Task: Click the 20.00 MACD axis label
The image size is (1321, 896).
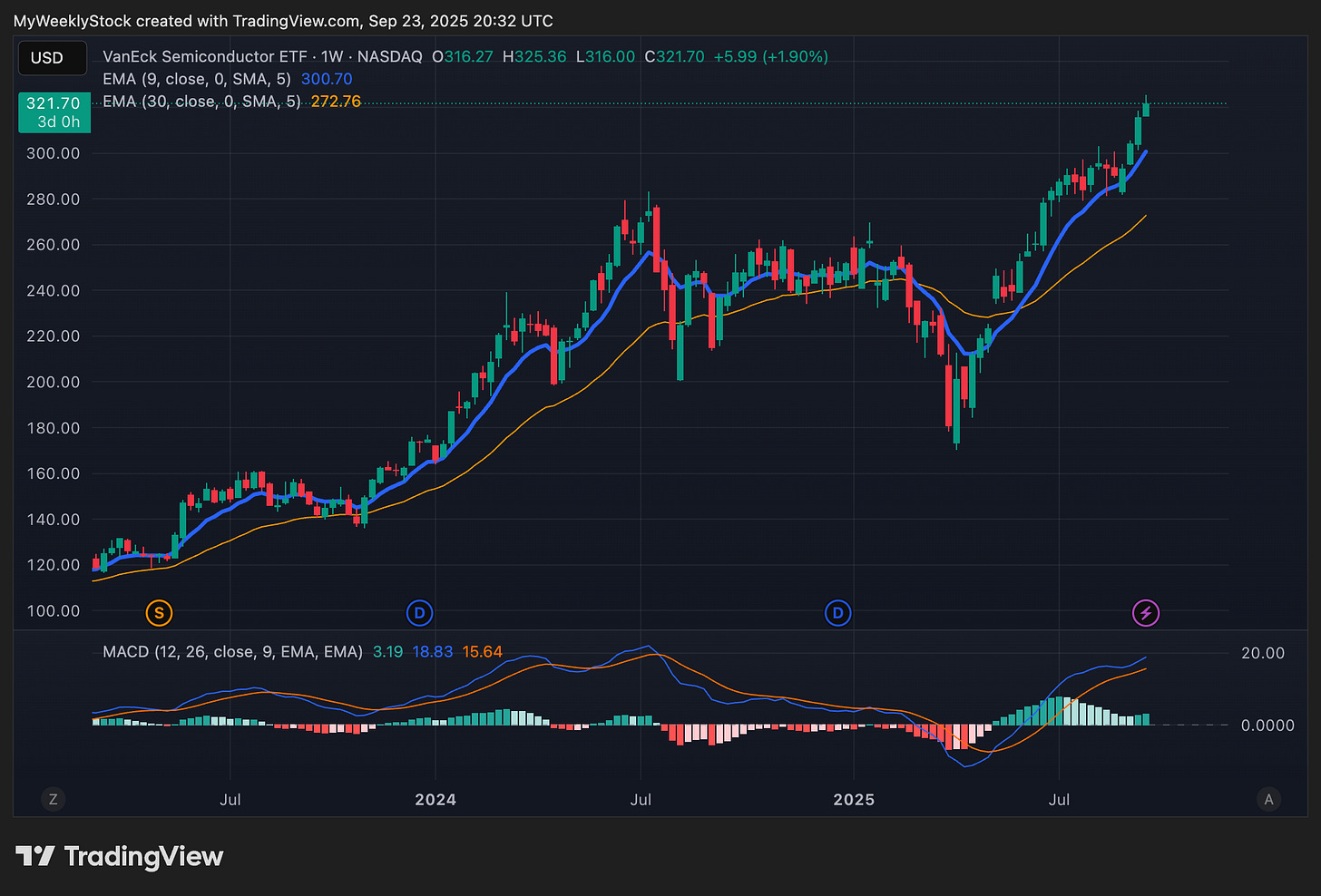Action: (1263, 653)
